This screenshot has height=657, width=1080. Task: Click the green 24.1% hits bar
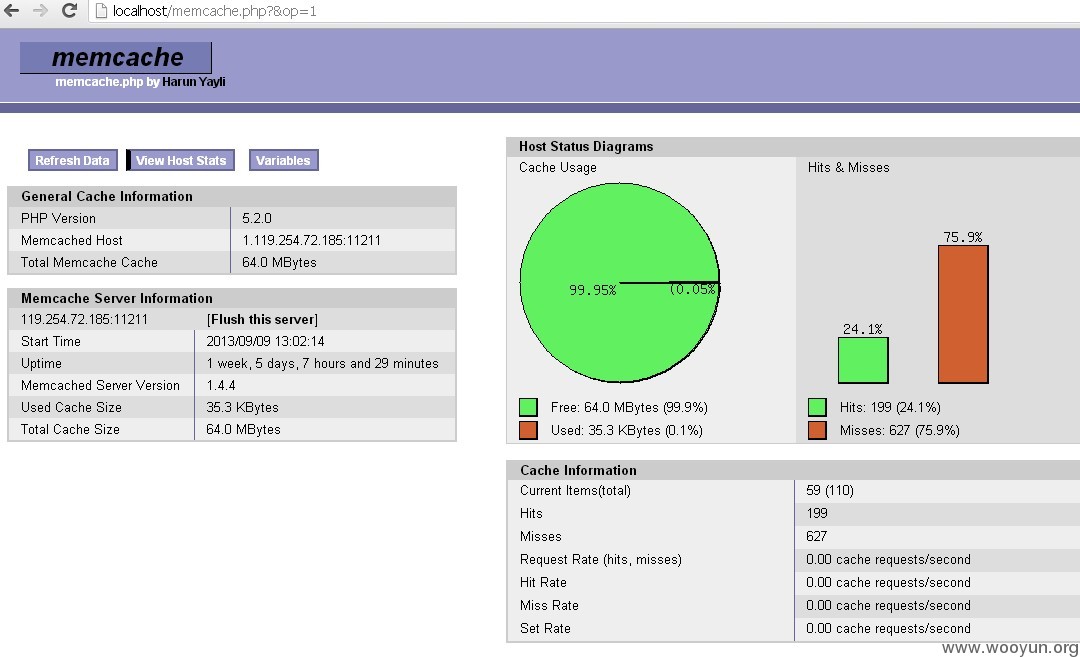(x=863, y=360)
